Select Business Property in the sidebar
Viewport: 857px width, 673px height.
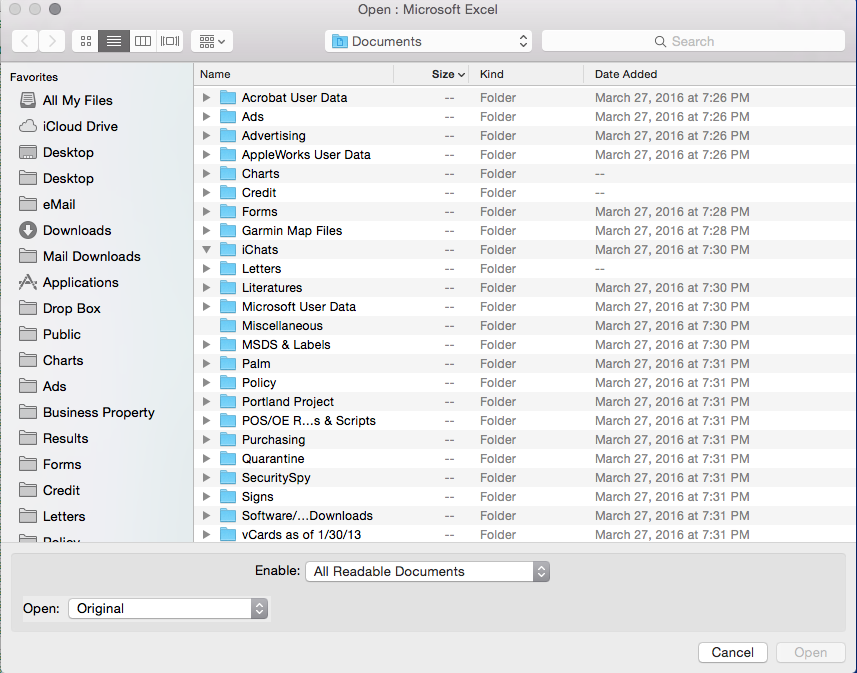pos(98,412)
